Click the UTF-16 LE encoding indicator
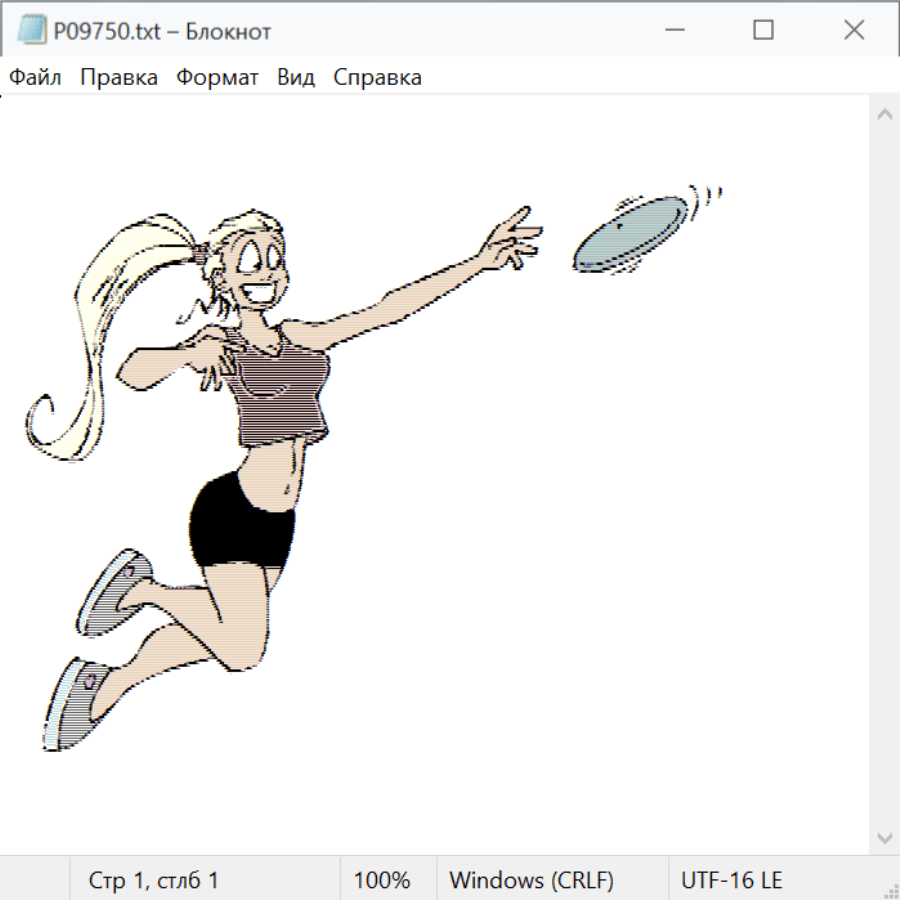Image resolution: width=900 pixels, height=900 pixels. pyautogui.click(x=731, y=881)
